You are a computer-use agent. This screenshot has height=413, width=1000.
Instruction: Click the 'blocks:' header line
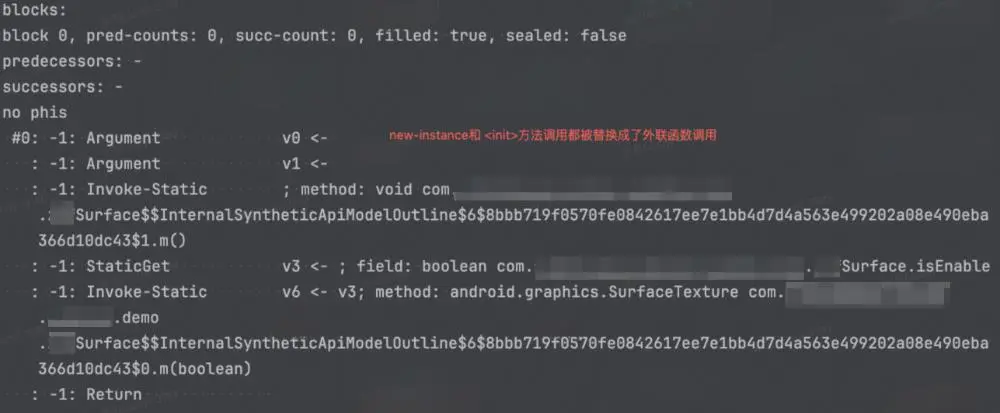34,10
